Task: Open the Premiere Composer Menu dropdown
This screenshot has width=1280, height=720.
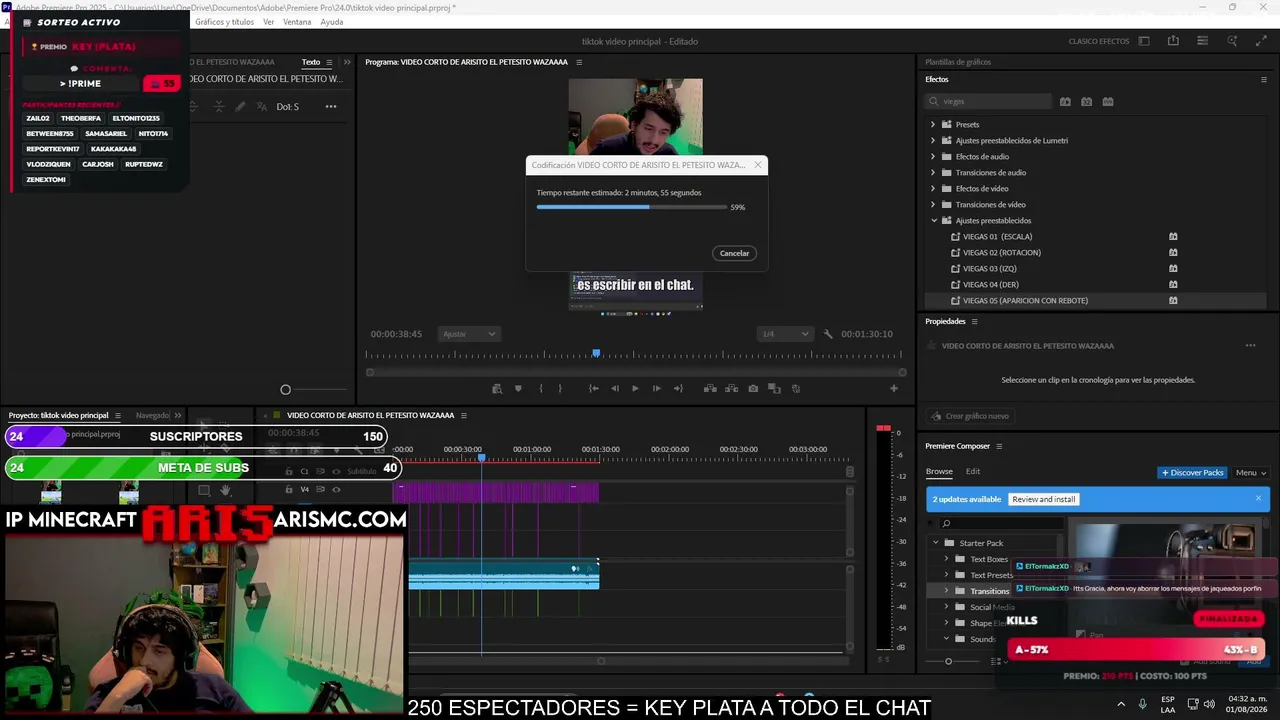Action: (x=1250, y=473)
